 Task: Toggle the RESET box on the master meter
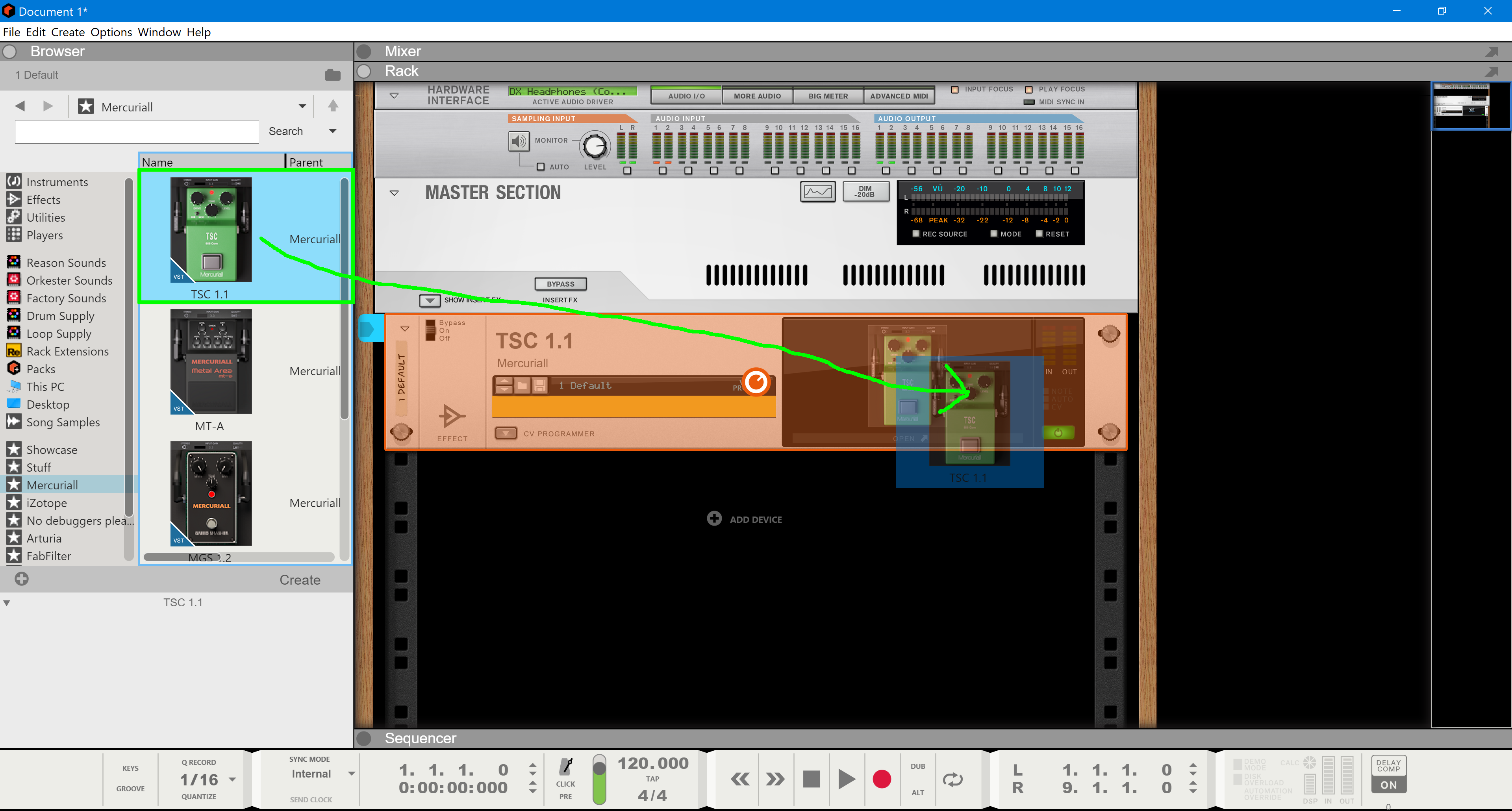click(1039, 233)
